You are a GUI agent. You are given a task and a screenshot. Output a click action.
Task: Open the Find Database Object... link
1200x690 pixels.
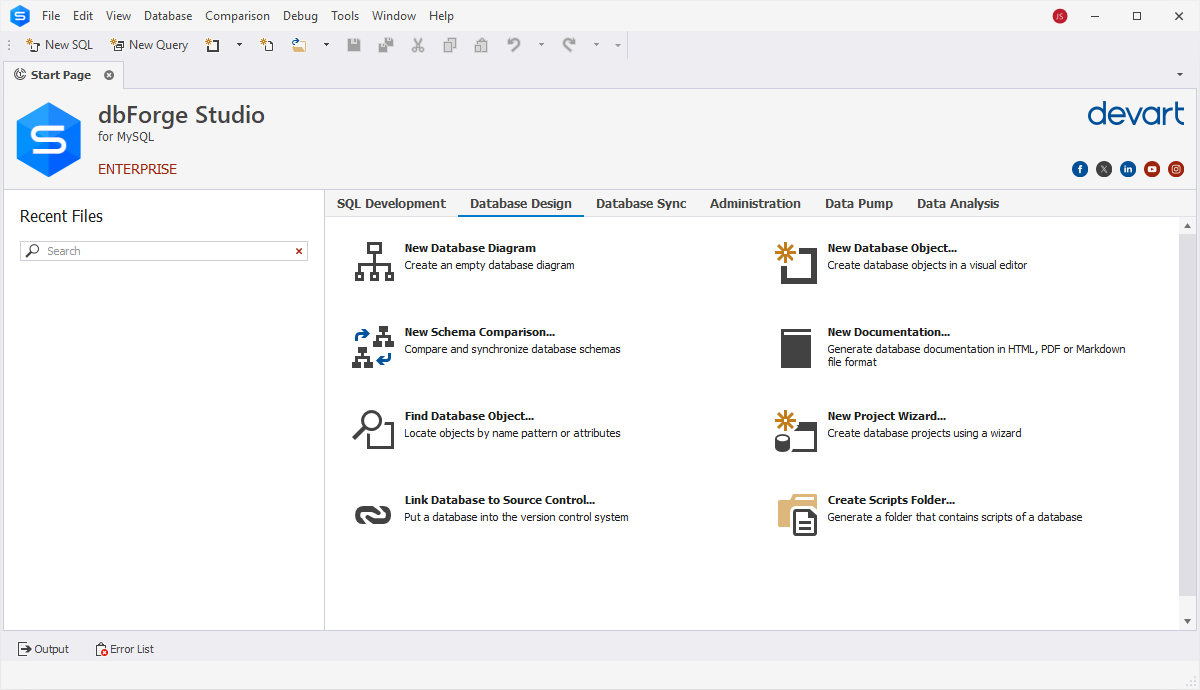469,416
